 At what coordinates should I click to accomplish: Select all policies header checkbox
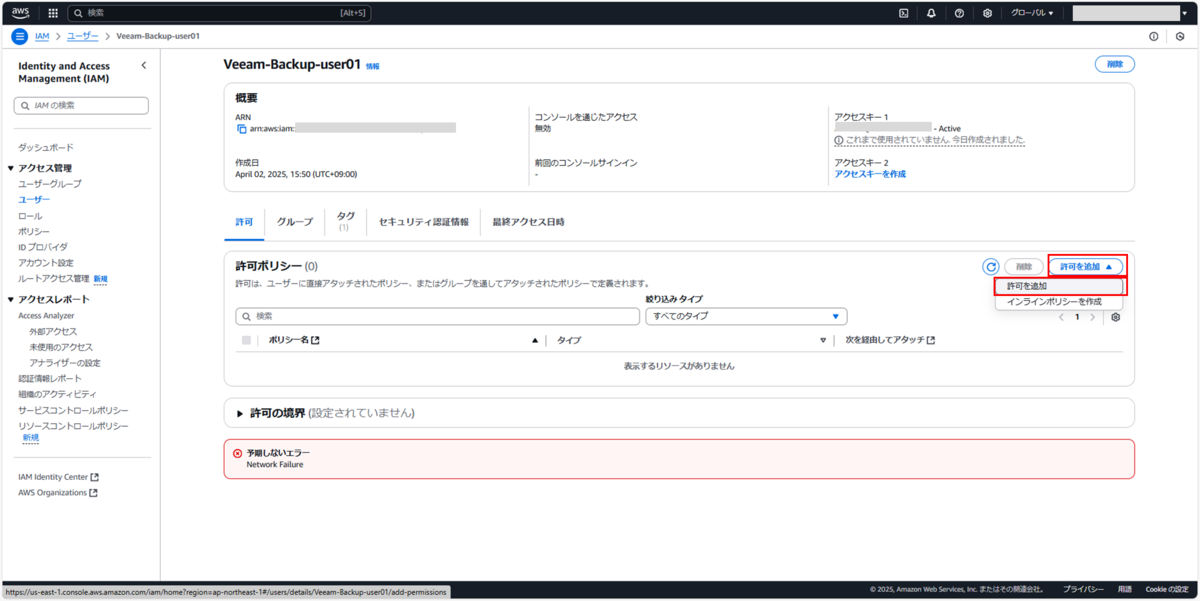tap(246, 341)
